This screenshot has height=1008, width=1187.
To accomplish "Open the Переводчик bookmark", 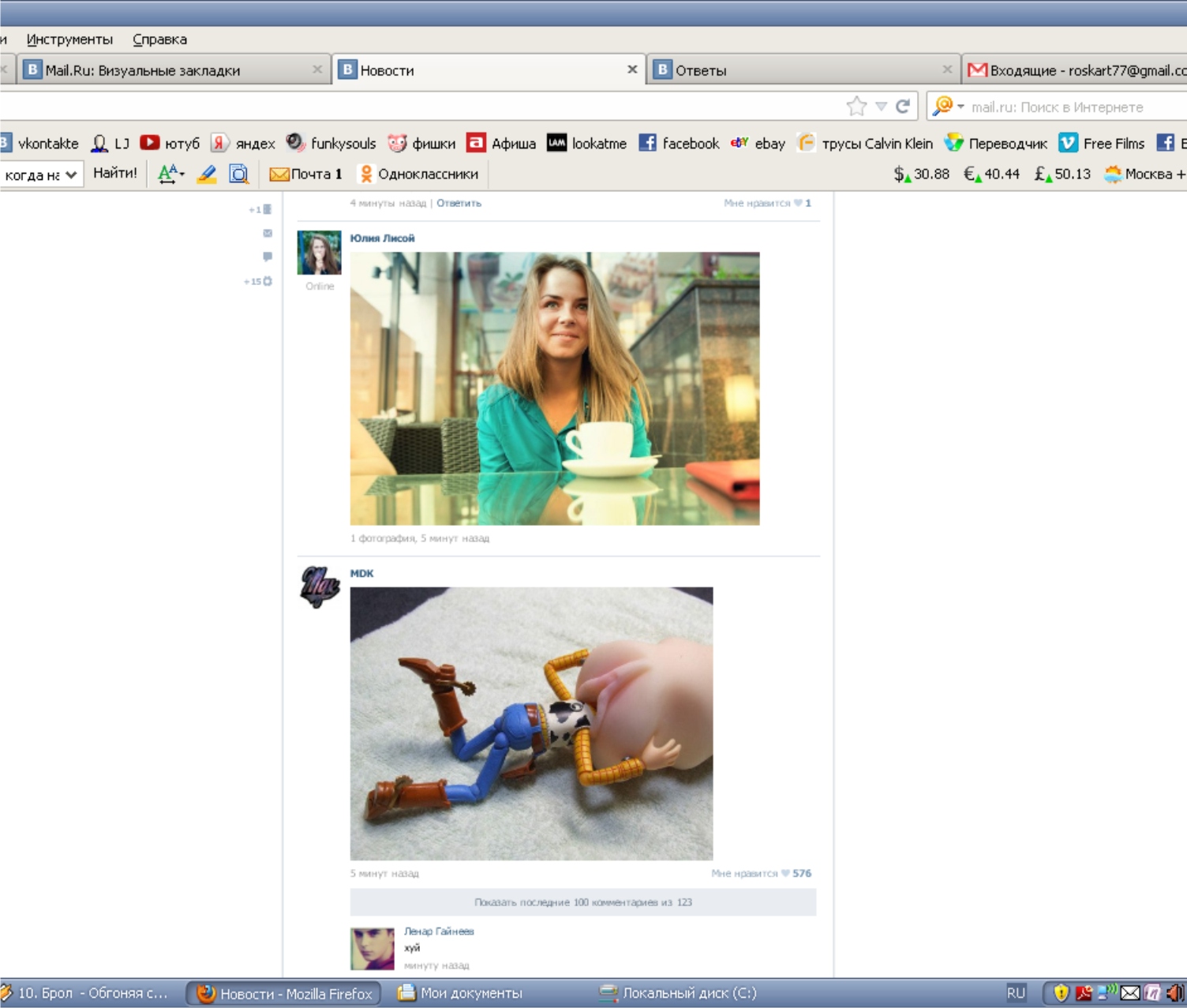I will tap(996, 143).
